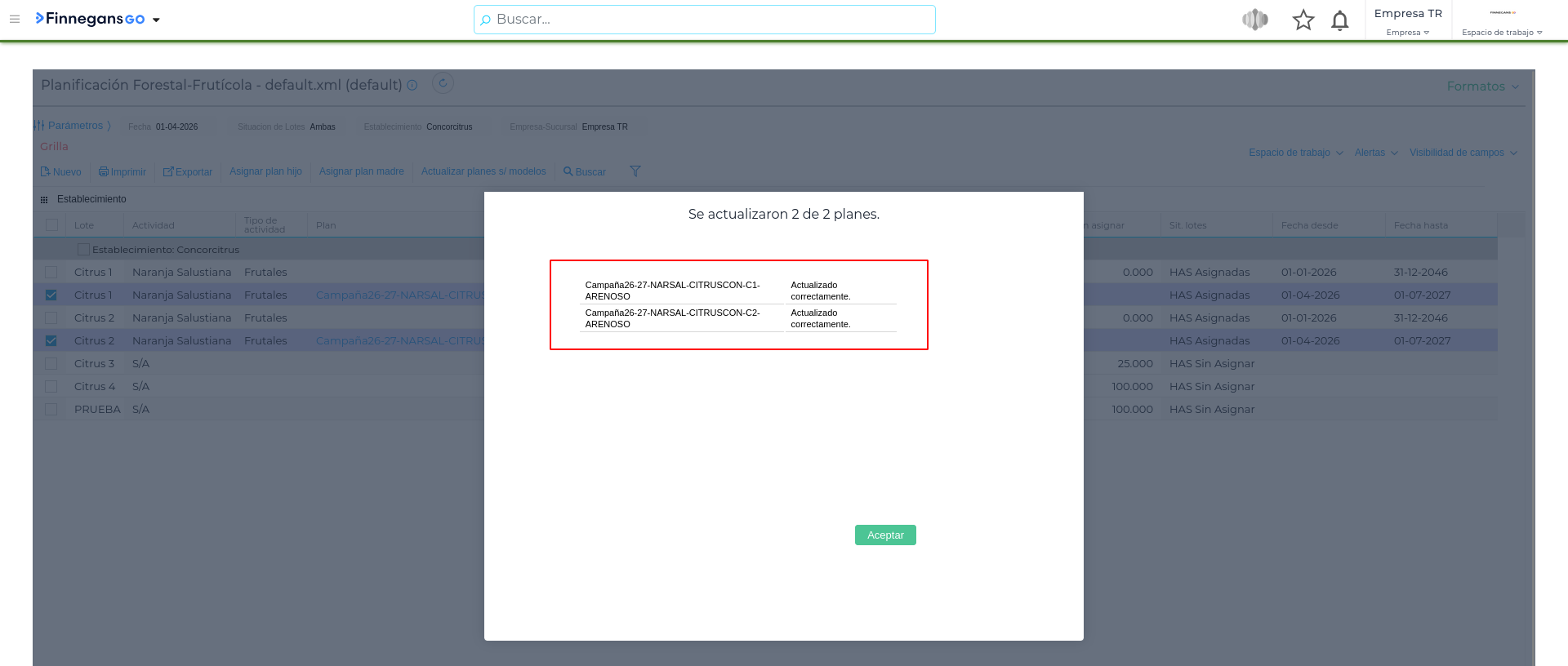Image resolution: width=1568 pixels, height=666 pixels.
Task: Open the Empresa selector dropdown
Action: [x=1407, y=33]
